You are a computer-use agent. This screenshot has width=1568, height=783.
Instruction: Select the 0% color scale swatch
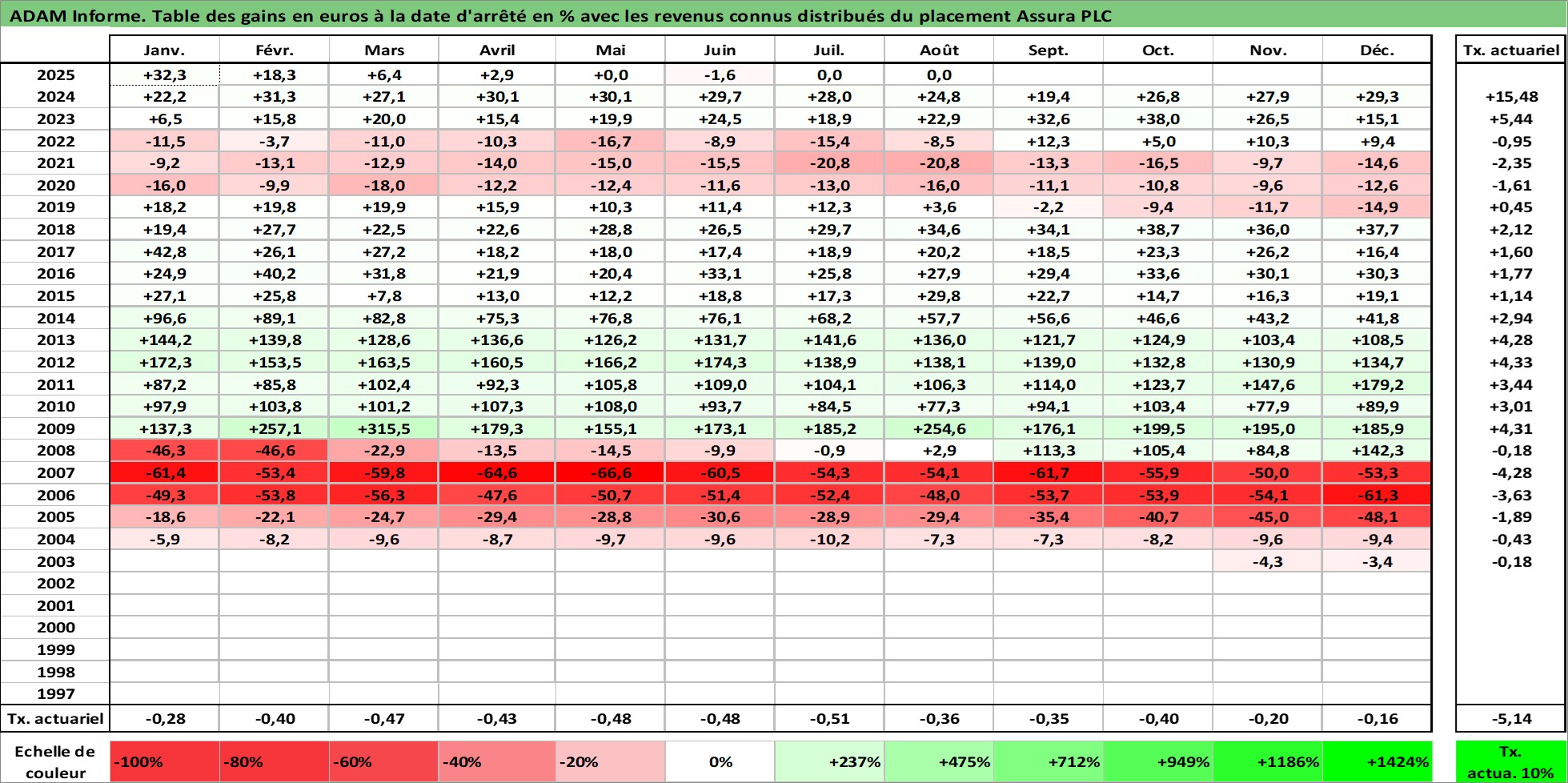(x=720, y=761)
